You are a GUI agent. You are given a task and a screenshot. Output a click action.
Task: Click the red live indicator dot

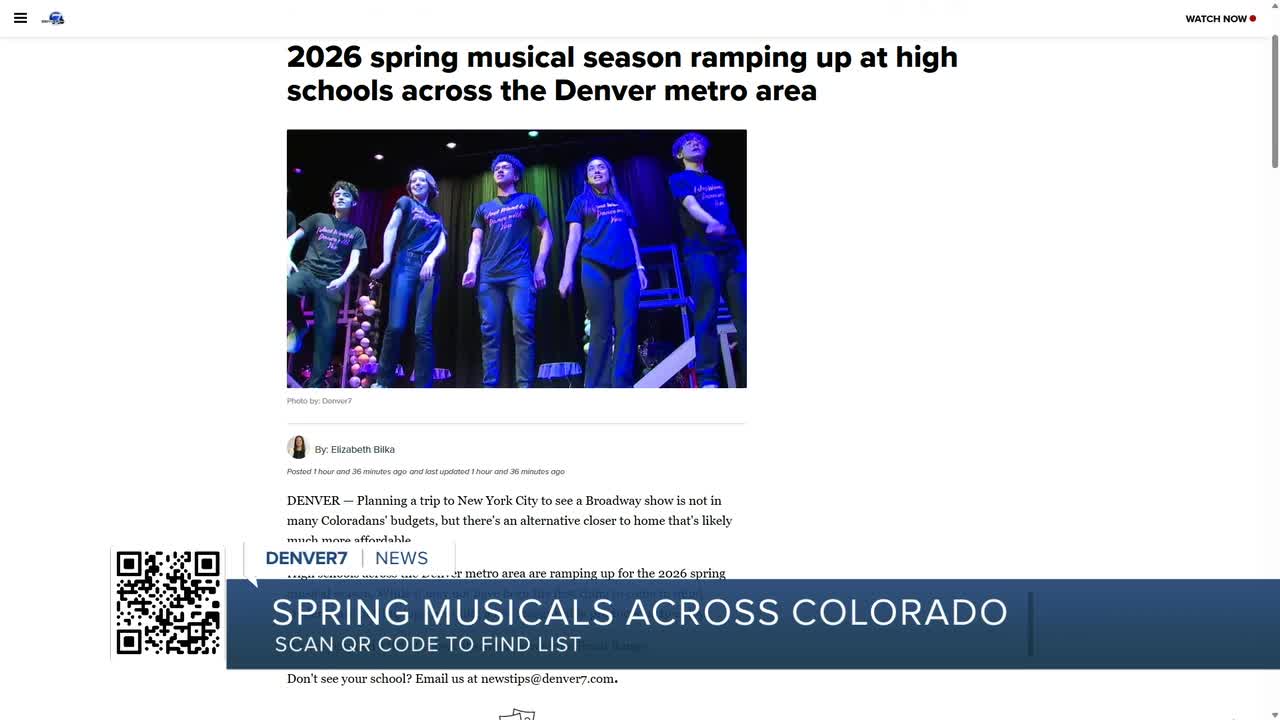[x=1253, y=19]
